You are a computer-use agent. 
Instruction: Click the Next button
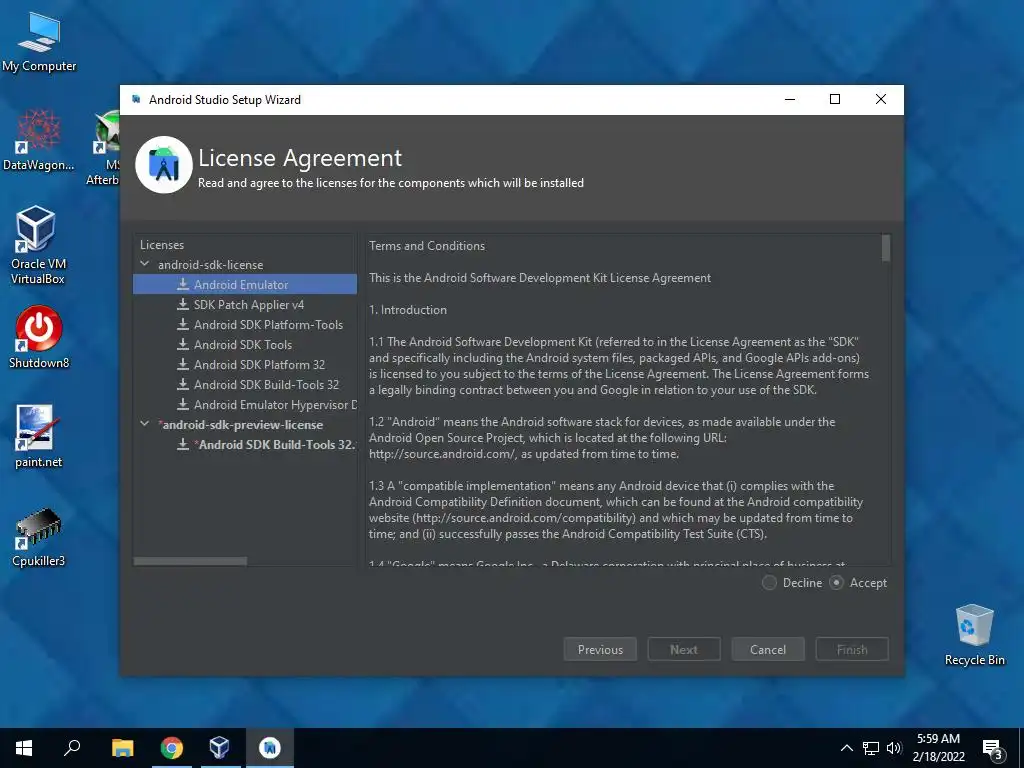pos(684,649)
